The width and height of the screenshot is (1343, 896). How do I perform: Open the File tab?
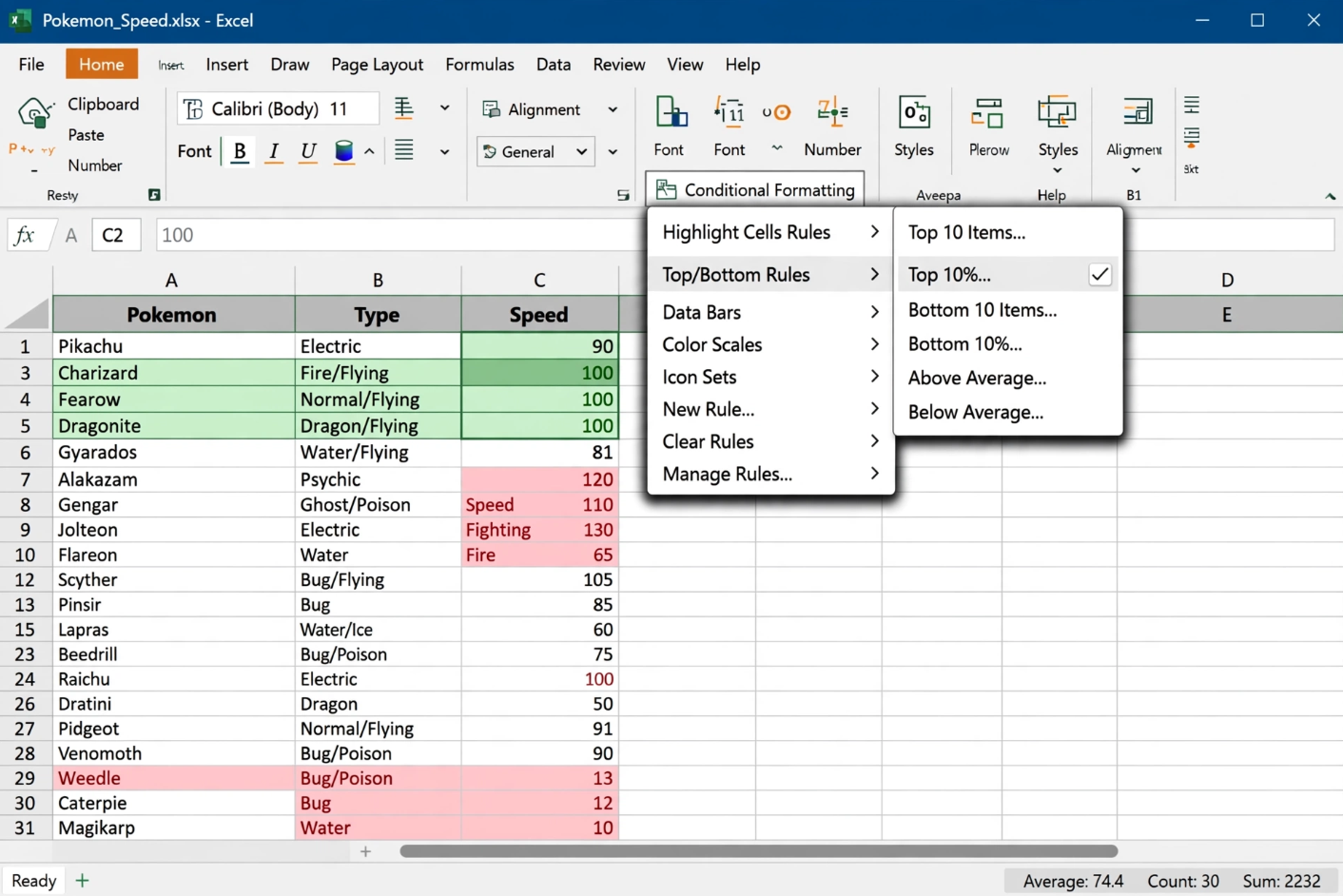(x=31, y=64)
